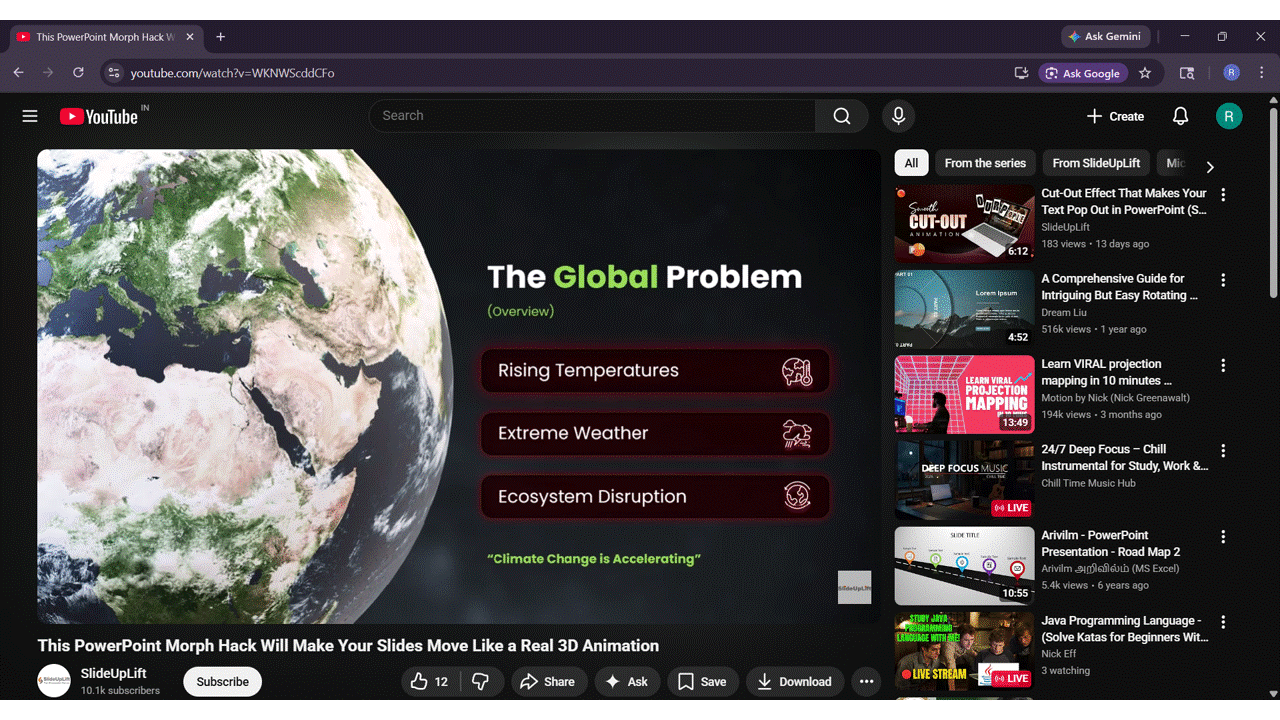1280x720 pixels.
Task: Open a new browser tab
Action: click(221, 37)
